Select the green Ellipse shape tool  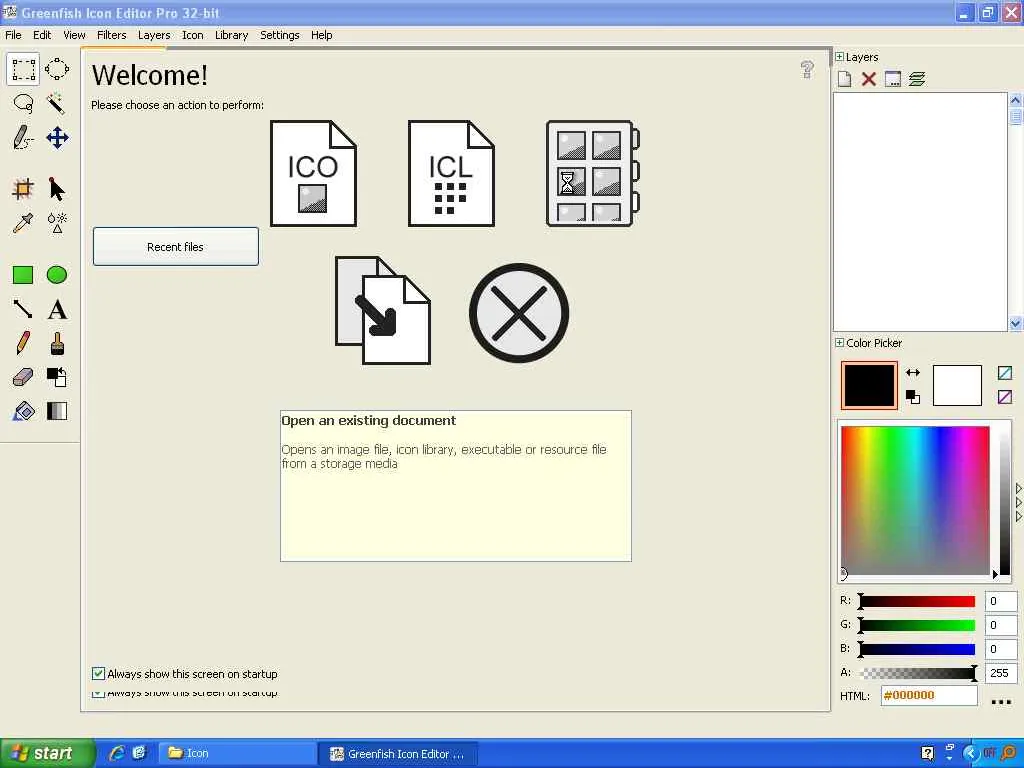[x=57, y=275]
